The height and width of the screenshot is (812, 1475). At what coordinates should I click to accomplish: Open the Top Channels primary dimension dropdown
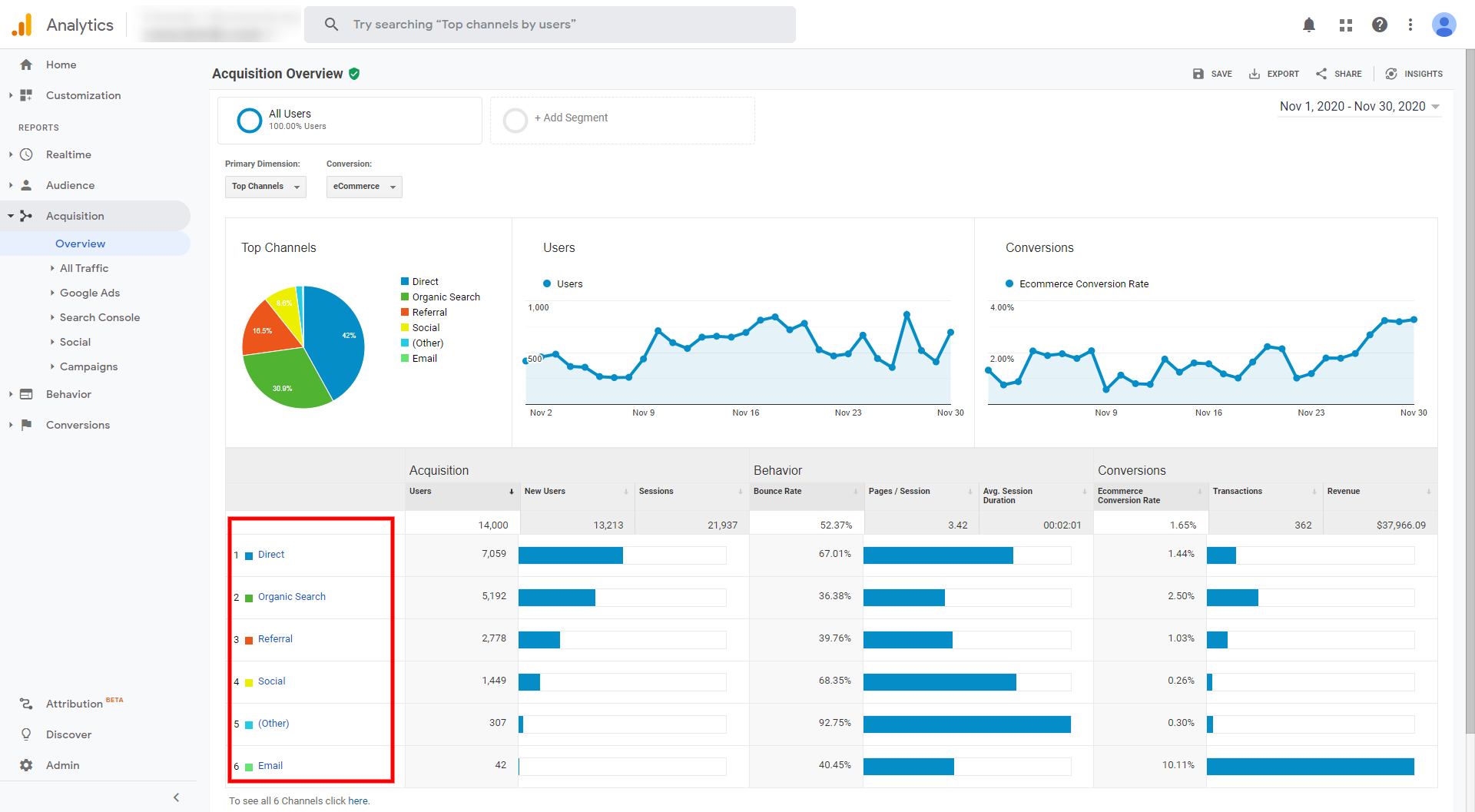point(266,187)
